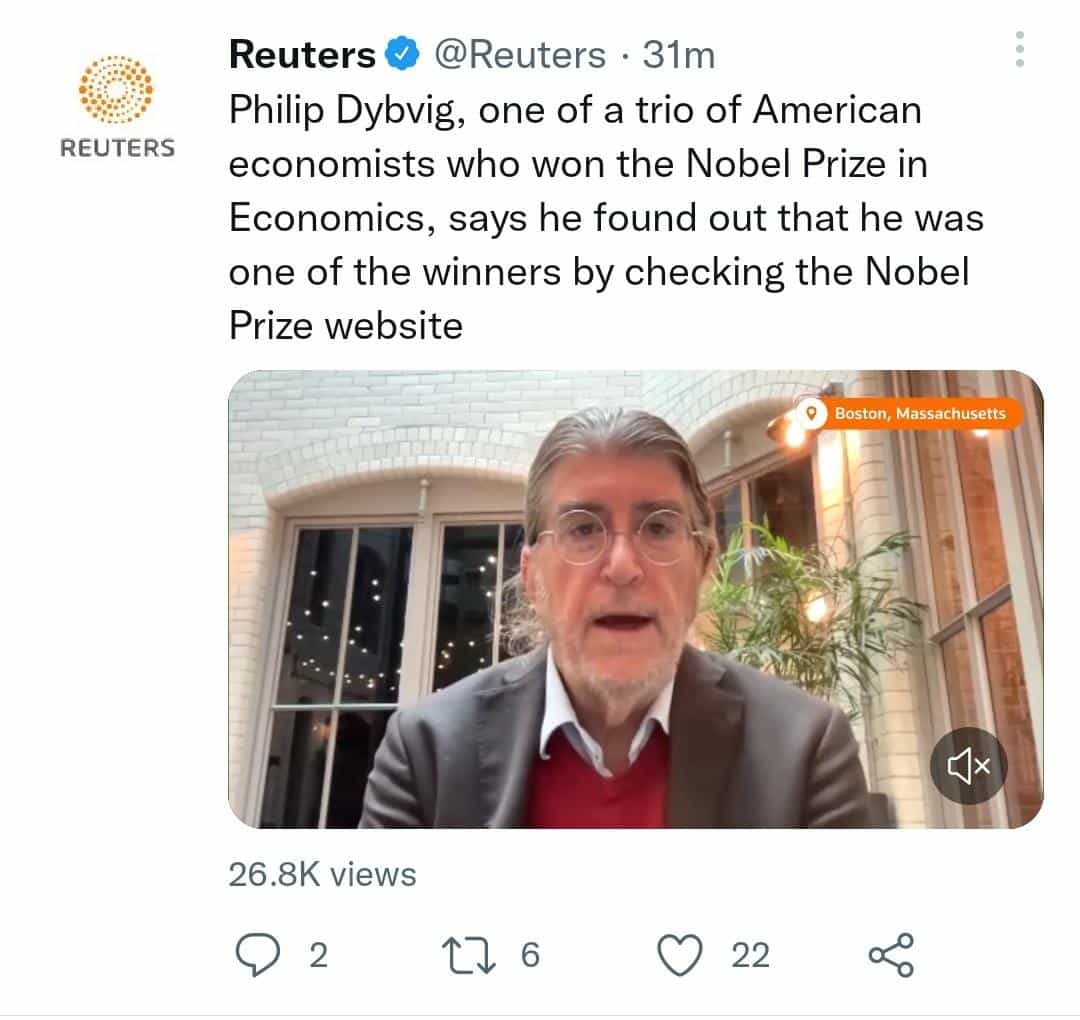1080x1020 pixels.
Task: Open the tweet text about Philip Dybvig
Action: [600, 218]
